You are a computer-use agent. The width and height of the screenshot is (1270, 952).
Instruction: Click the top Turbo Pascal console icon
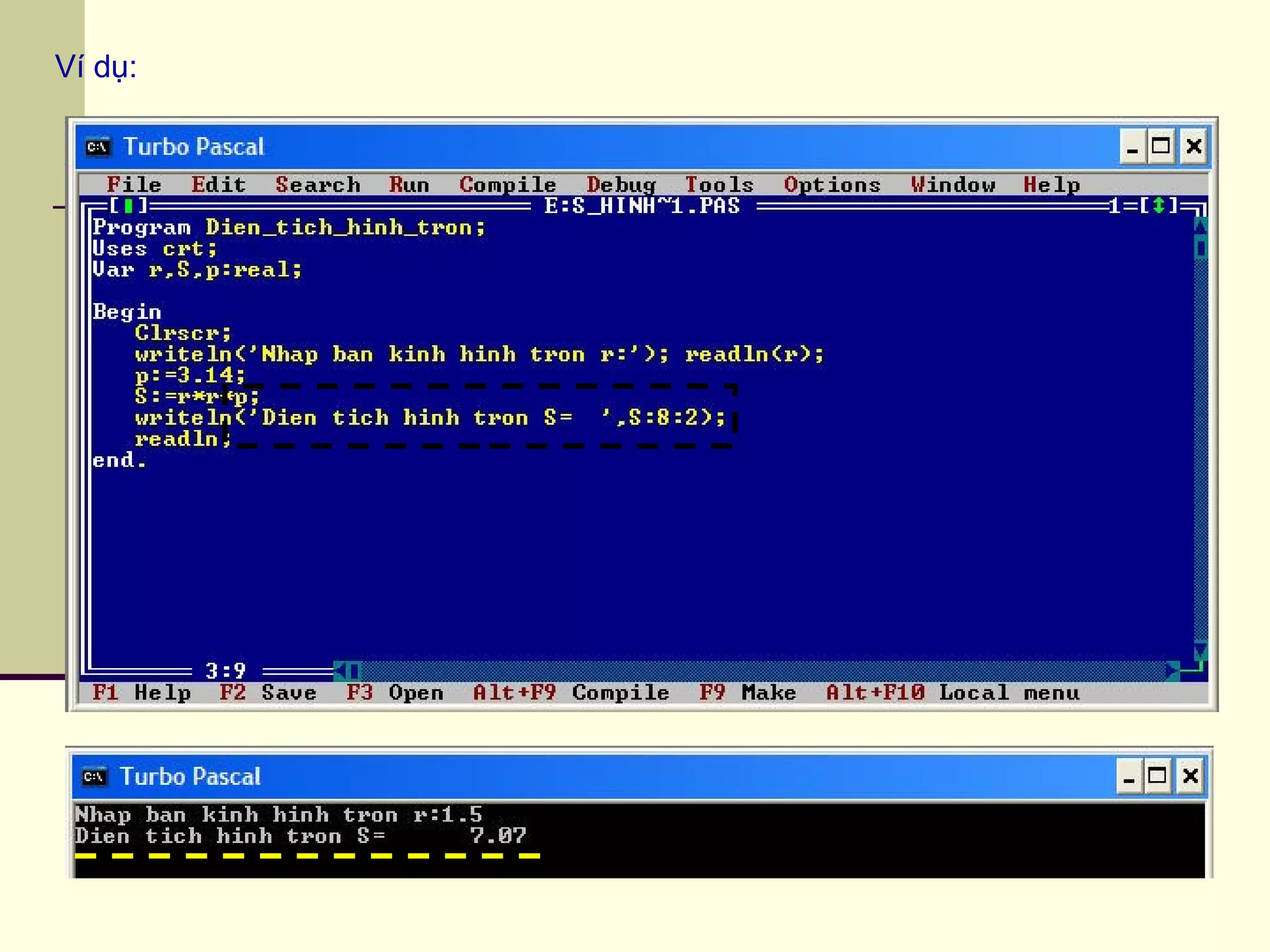[98, 147]
